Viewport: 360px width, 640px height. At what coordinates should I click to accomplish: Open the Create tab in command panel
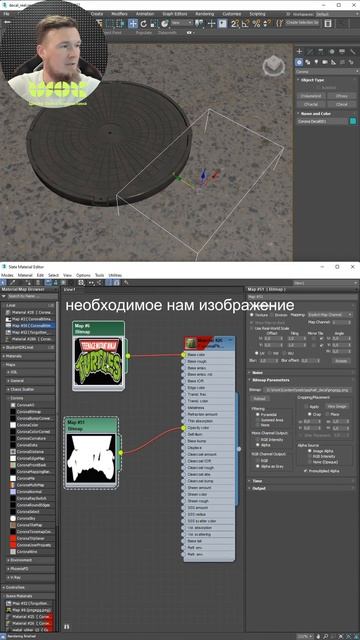click(x=299, y=52)
